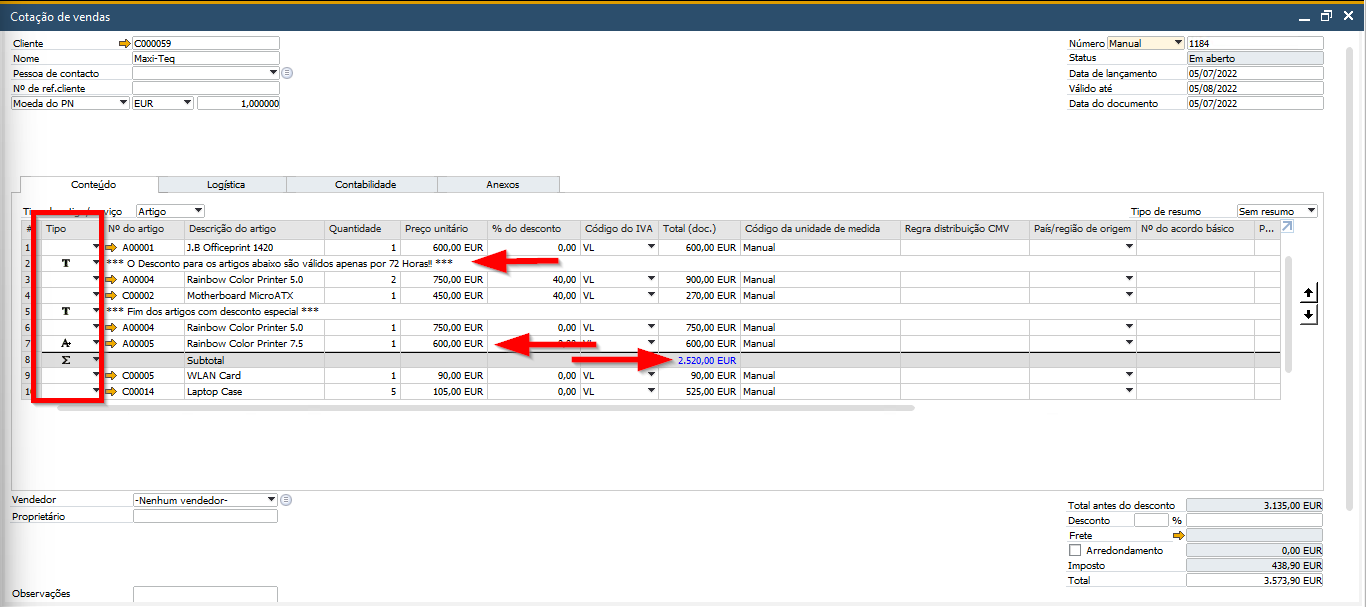1366x607 pixels.
Task: Click the Cliente link arrow beside C000059
Action: pos(125,44)
